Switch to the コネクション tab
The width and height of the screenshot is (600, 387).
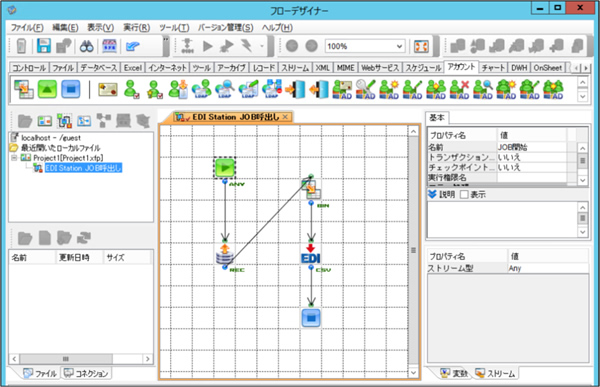point(87,373)
